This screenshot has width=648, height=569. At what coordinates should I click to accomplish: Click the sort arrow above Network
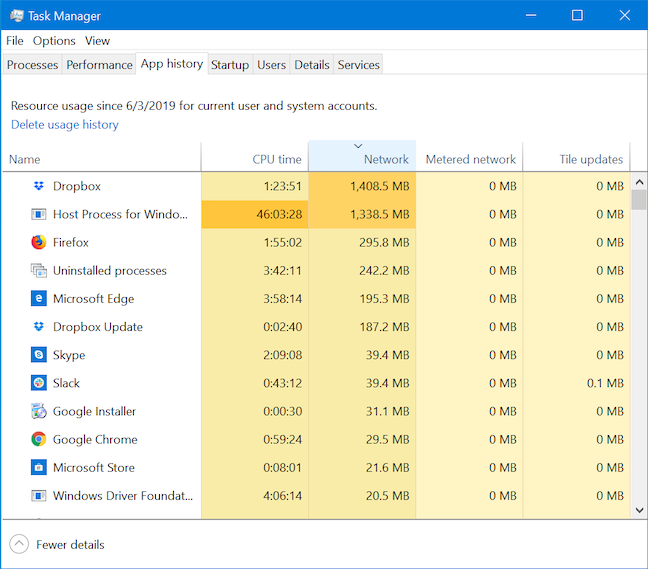point(358,146)
